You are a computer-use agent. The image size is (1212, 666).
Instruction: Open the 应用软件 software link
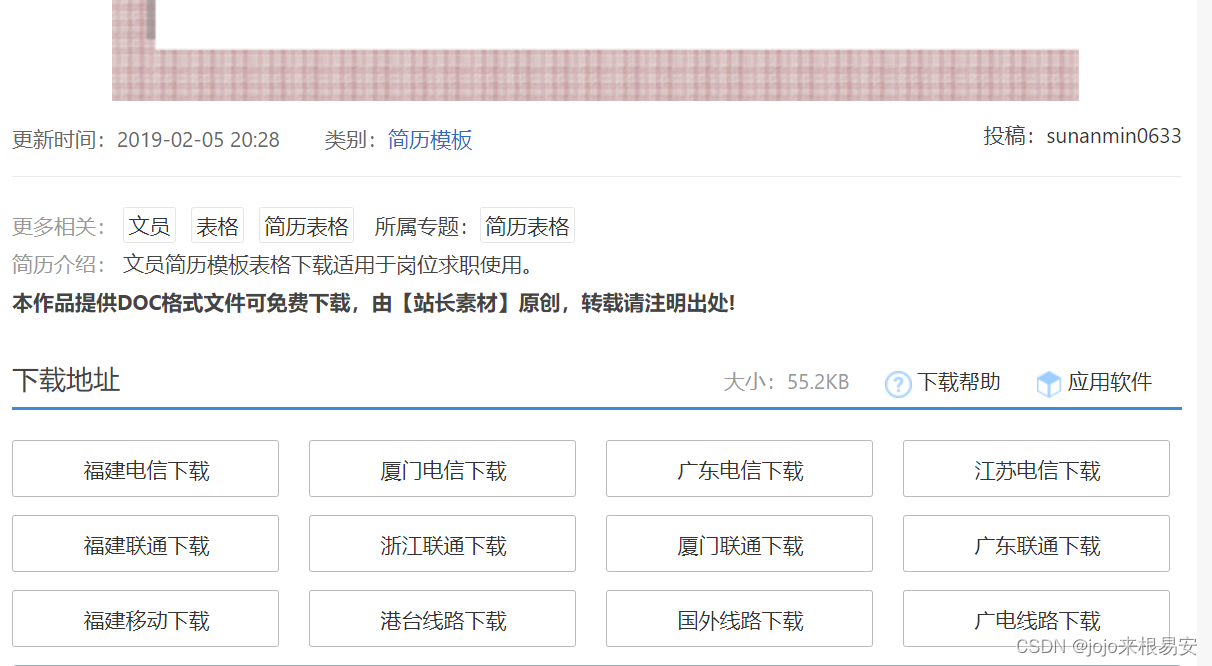coord(1111,383)
